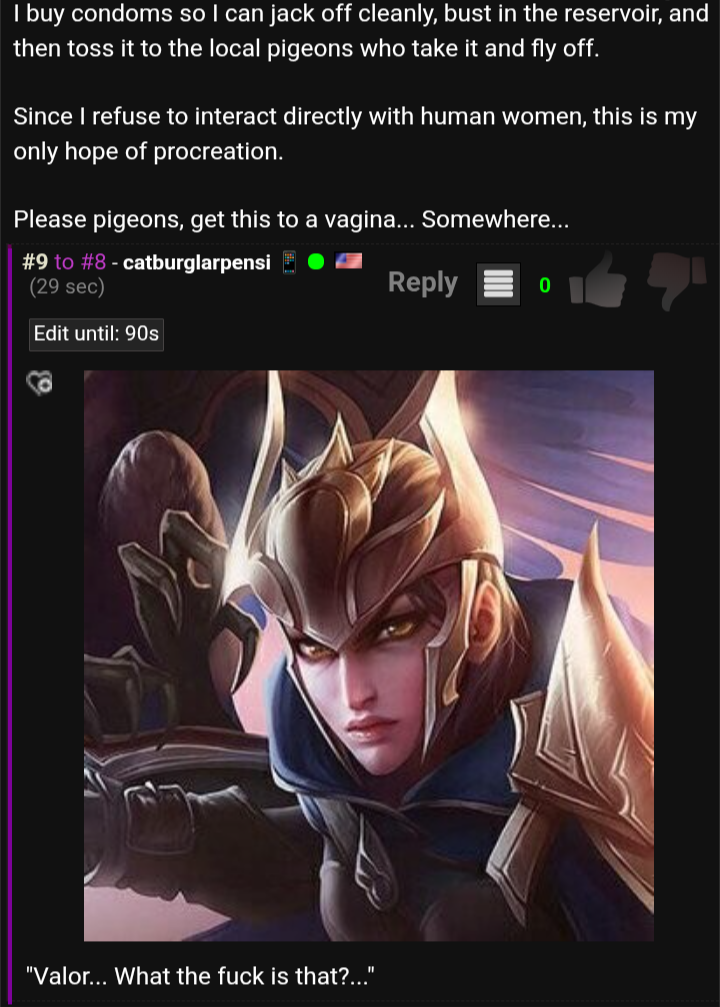Click the 'Valor... What the fuck' caption text
The width and height of the screenshot is (720, 1007).
[200, 976]
